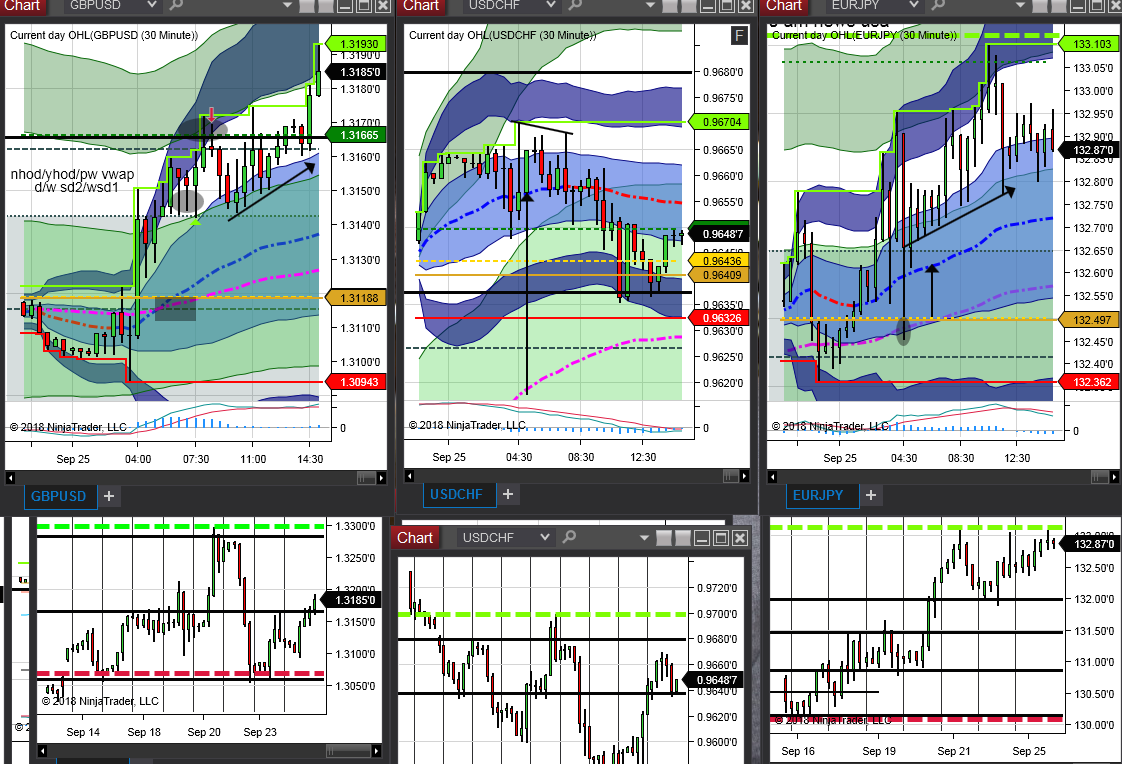Click the 0.96704 green price marker
The width and height of the screenshot is (1122, 764).
point(719,122)
